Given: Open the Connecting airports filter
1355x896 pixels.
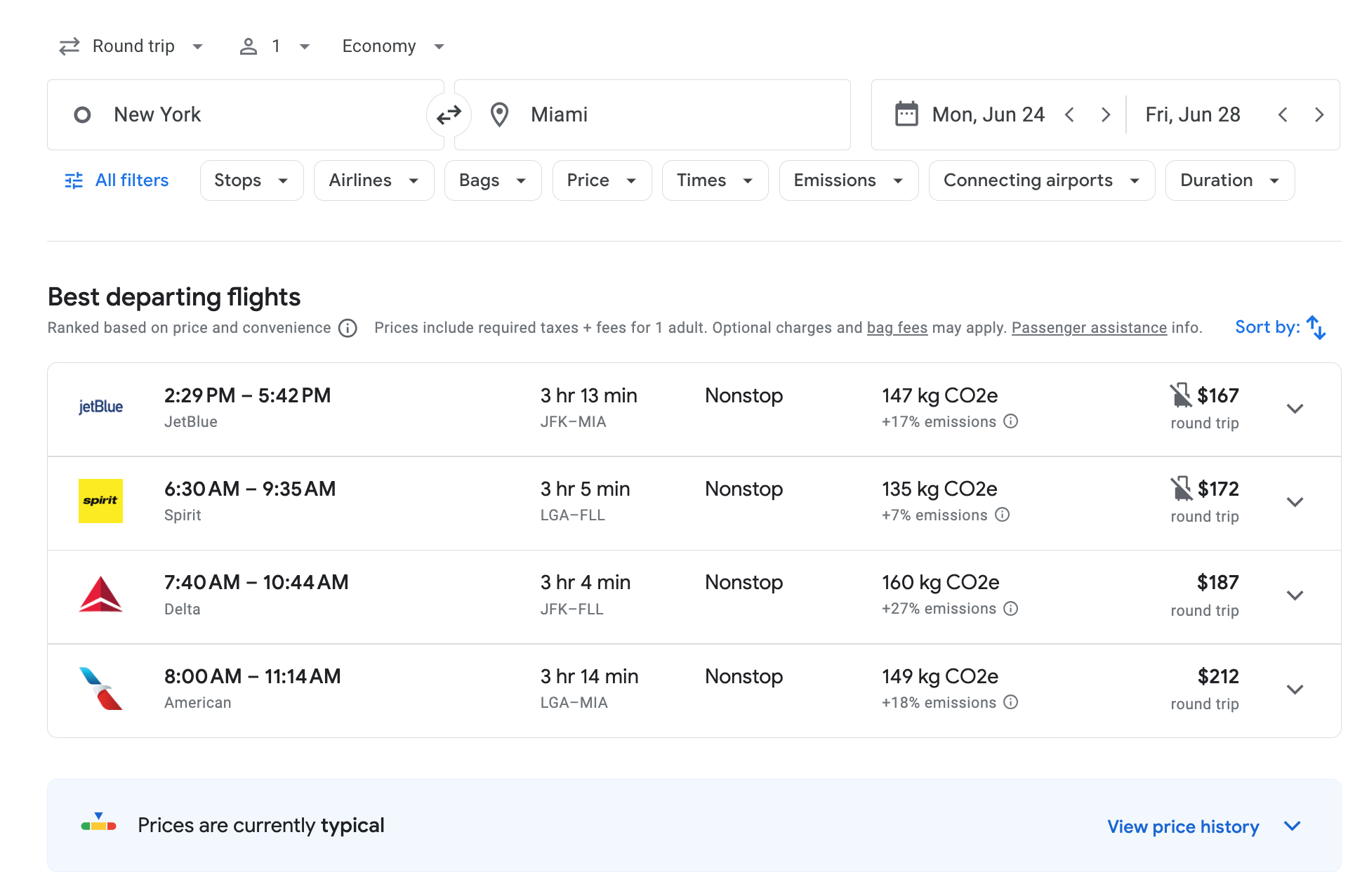Looking at the screenshot, I should tap(1041, 180).
